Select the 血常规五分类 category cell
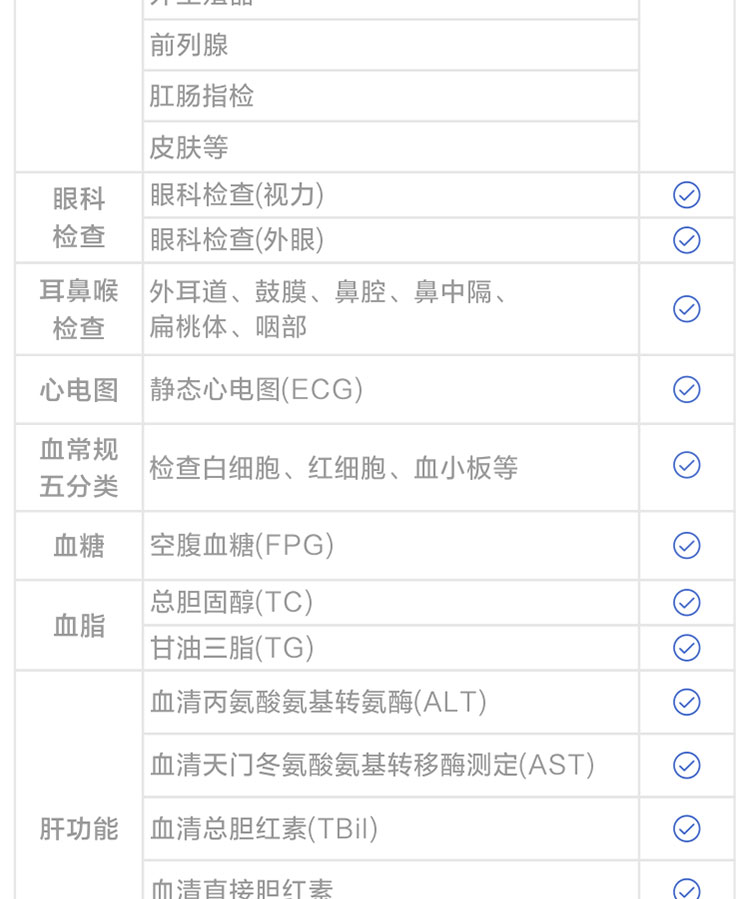 tap(79, 467)
